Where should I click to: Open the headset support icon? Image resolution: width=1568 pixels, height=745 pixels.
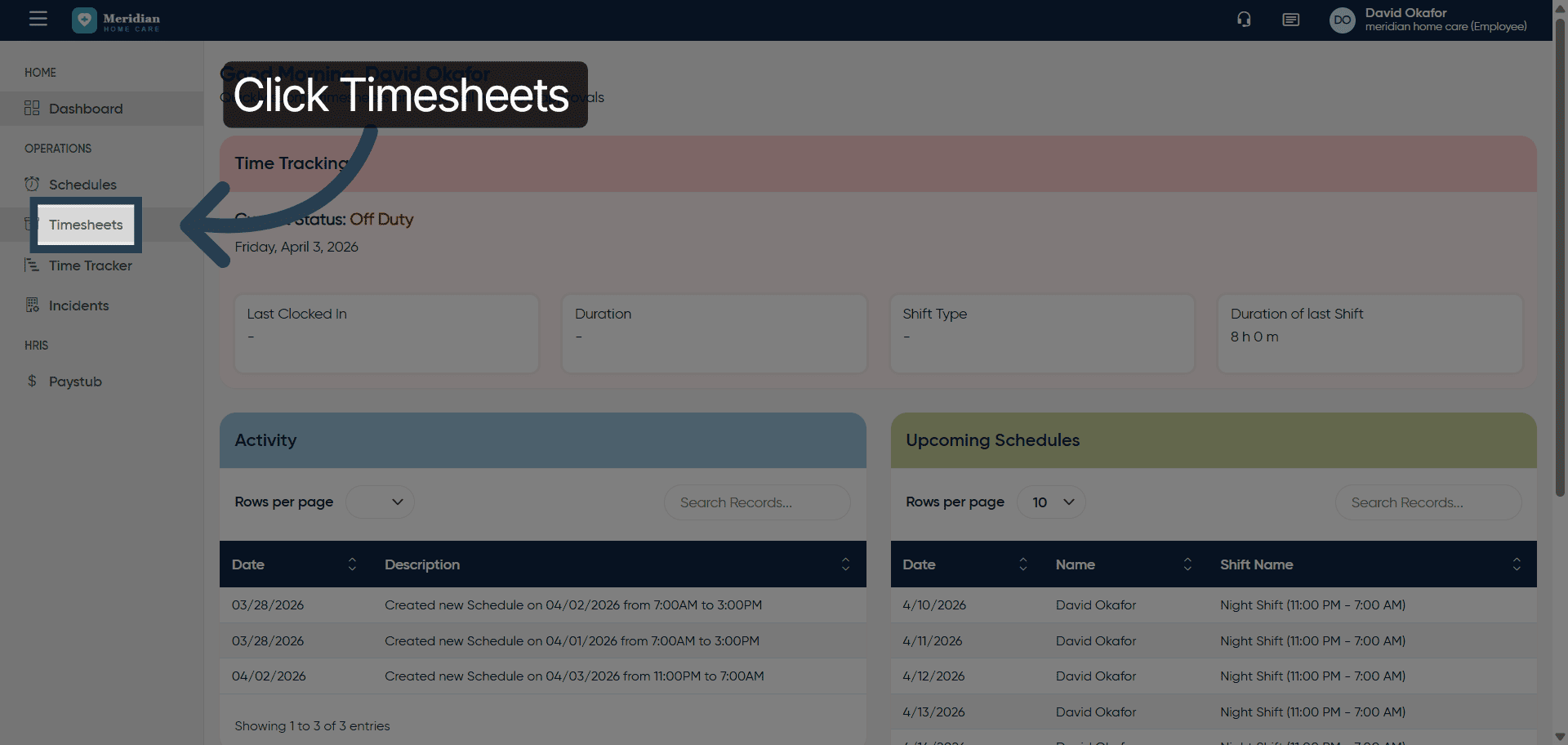pyautogui.click(x=1244, y=20)
